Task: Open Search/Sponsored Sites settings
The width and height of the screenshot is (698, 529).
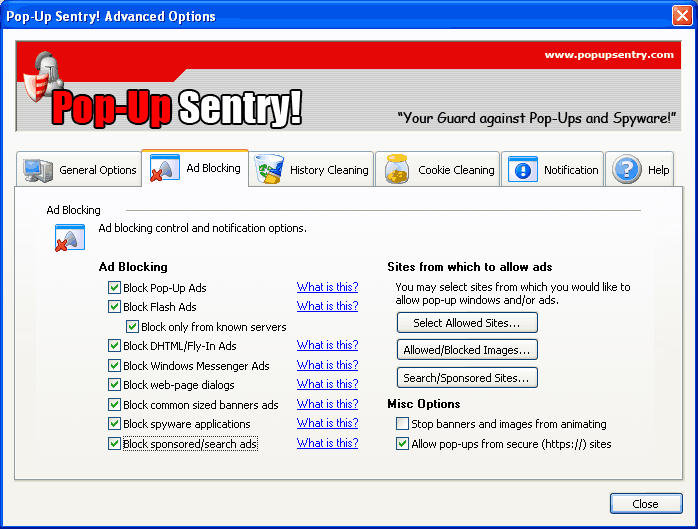Action: [467, 378]
